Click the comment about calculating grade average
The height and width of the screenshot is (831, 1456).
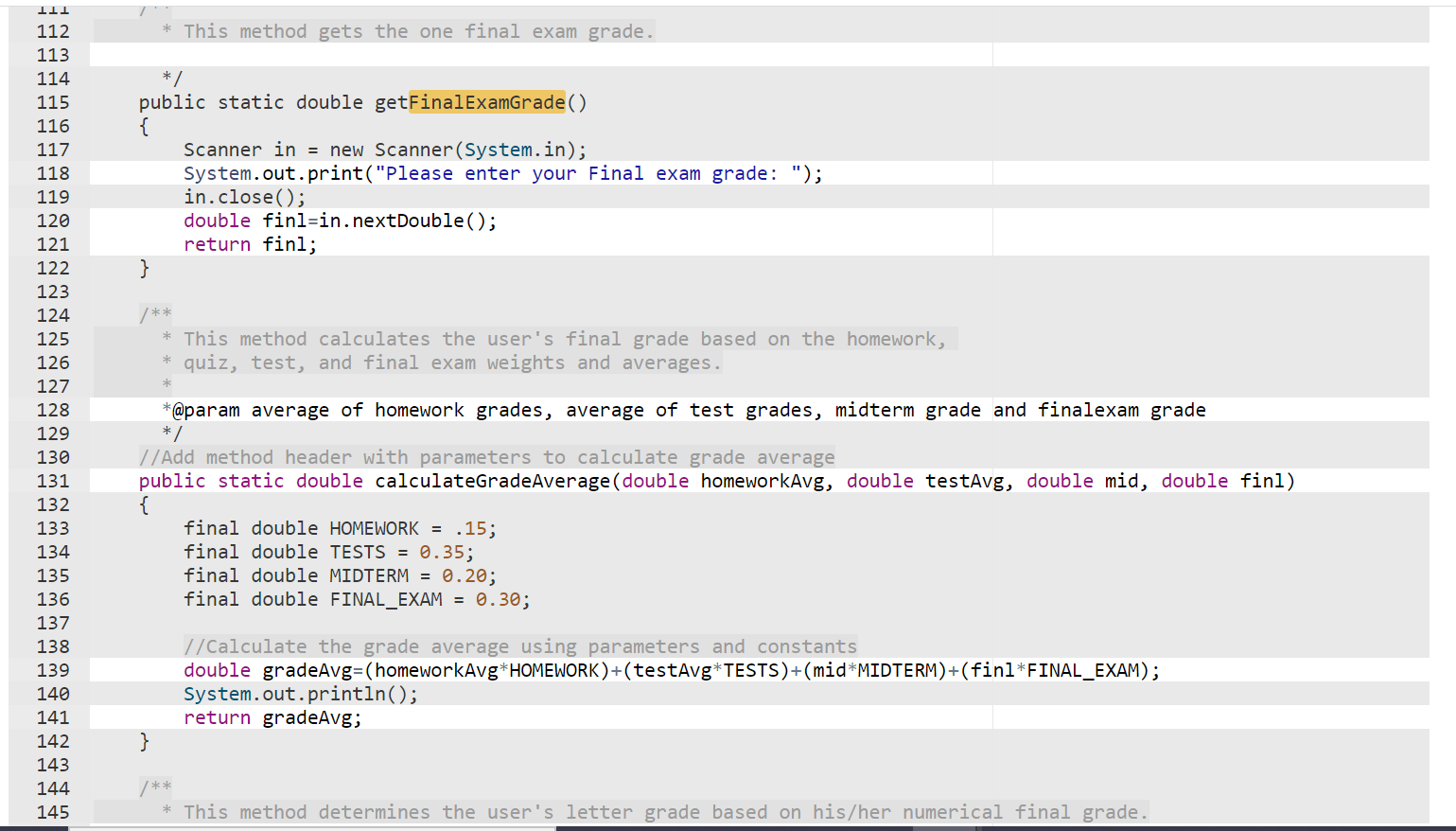[520, 645]
